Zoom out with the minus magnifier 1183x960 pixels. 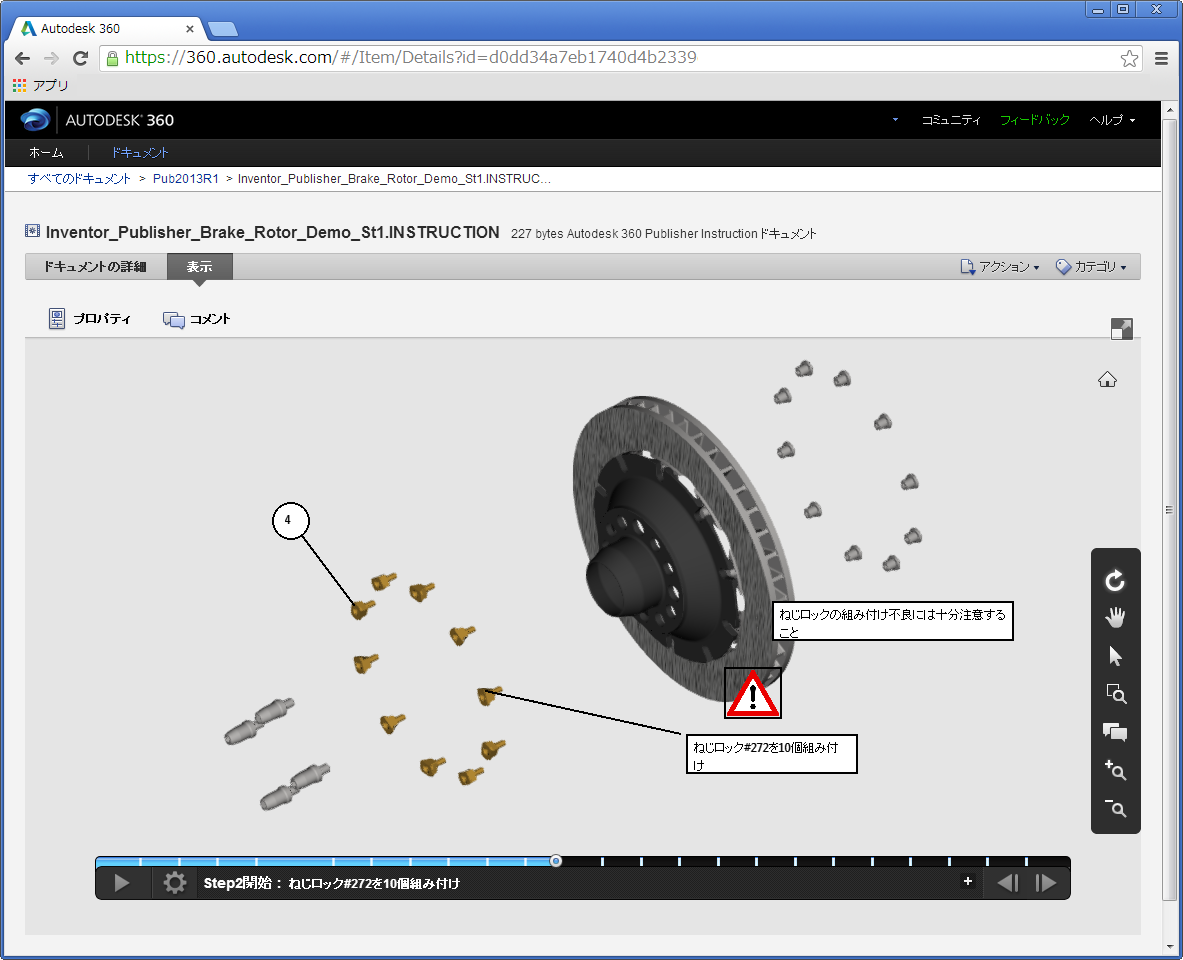1115,808
